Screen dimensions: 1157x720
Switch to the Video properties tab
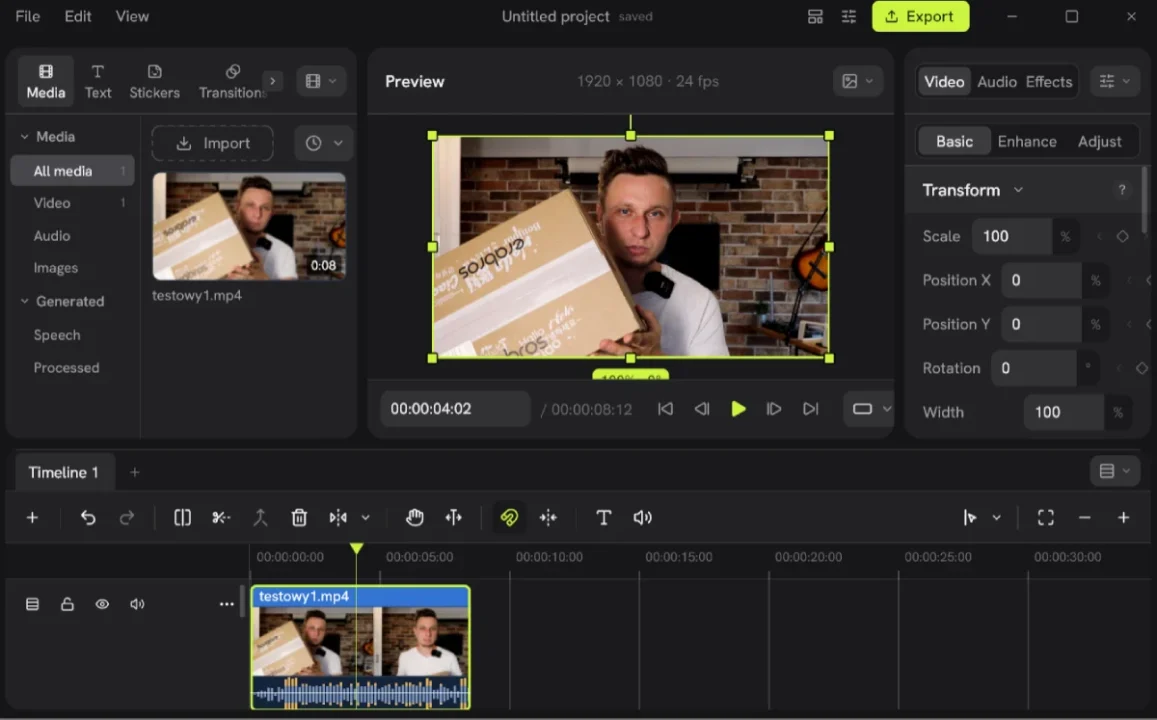[x=944, y=82]
